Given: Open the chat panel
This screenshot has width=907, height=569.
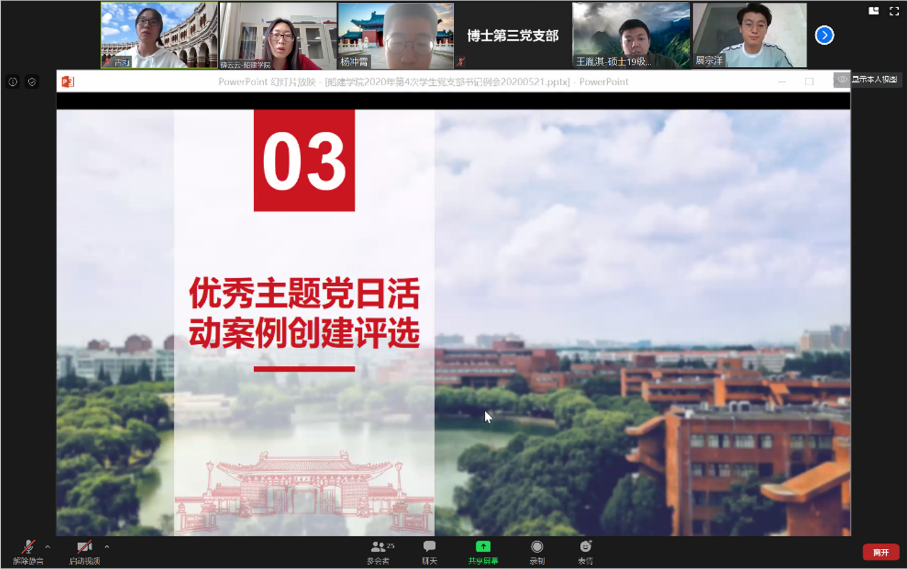Looking at the screenshot, I should pyautogui.click(x=429, y=550).
